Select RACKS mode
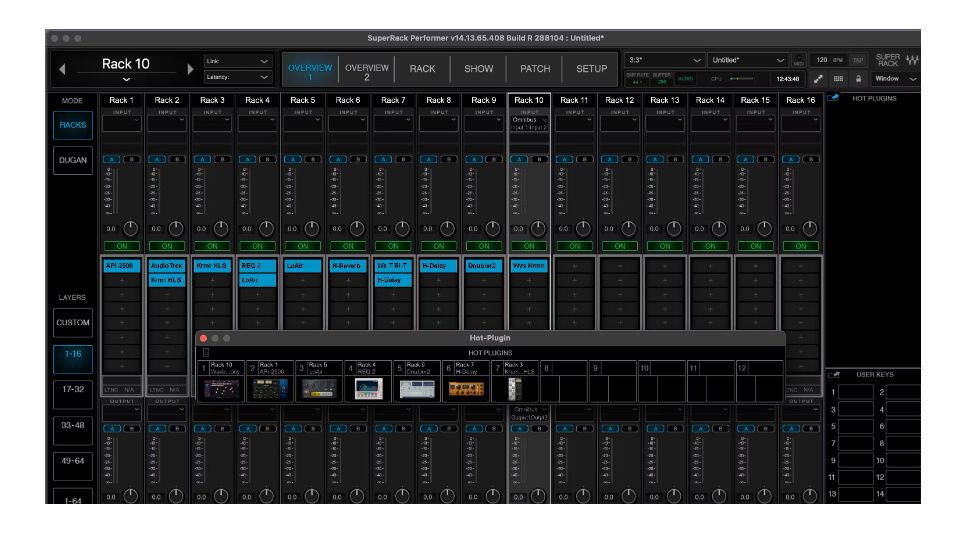Viewport: 967px width, 533px height. pyautogui.click(x=73, y=125)
